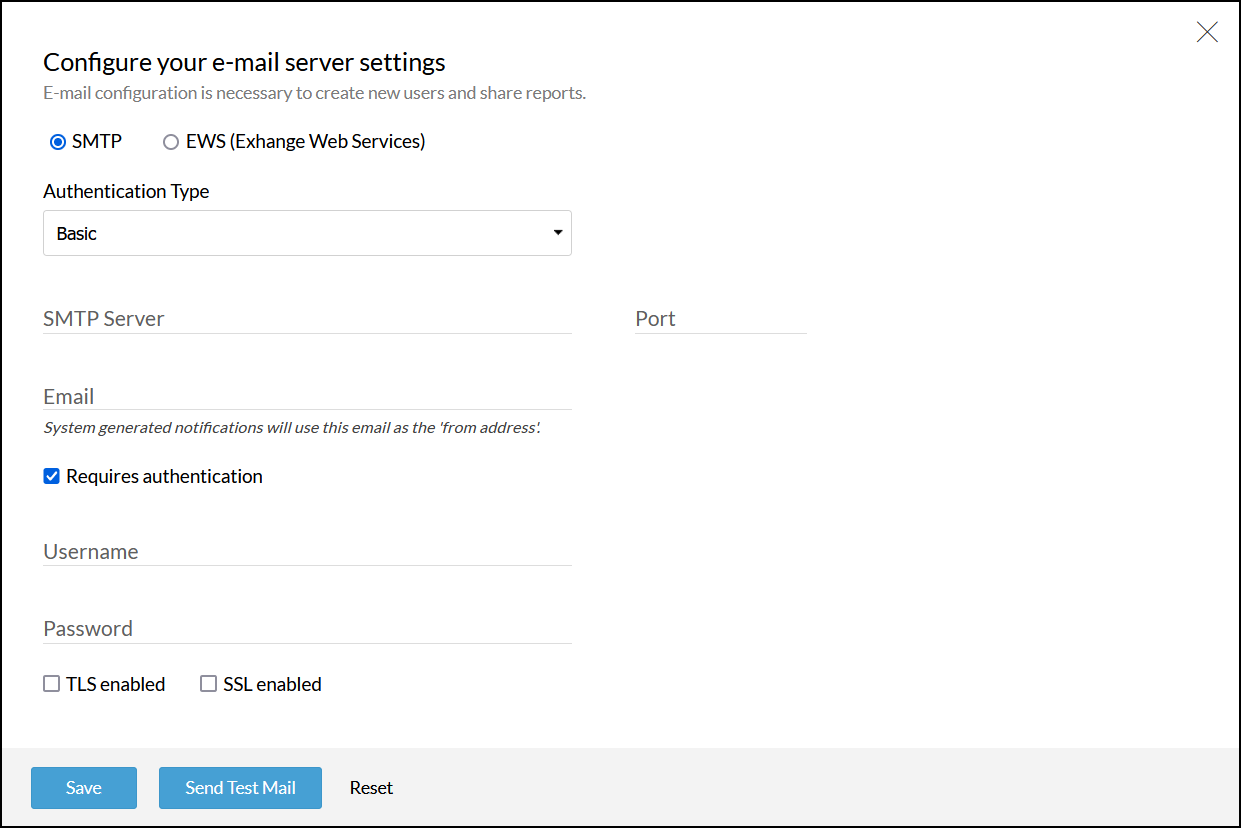The width and height of the screenshot is (1241, 828).
Task: Click the Password field
Action: pyautogui.click(x=307, y=628)
